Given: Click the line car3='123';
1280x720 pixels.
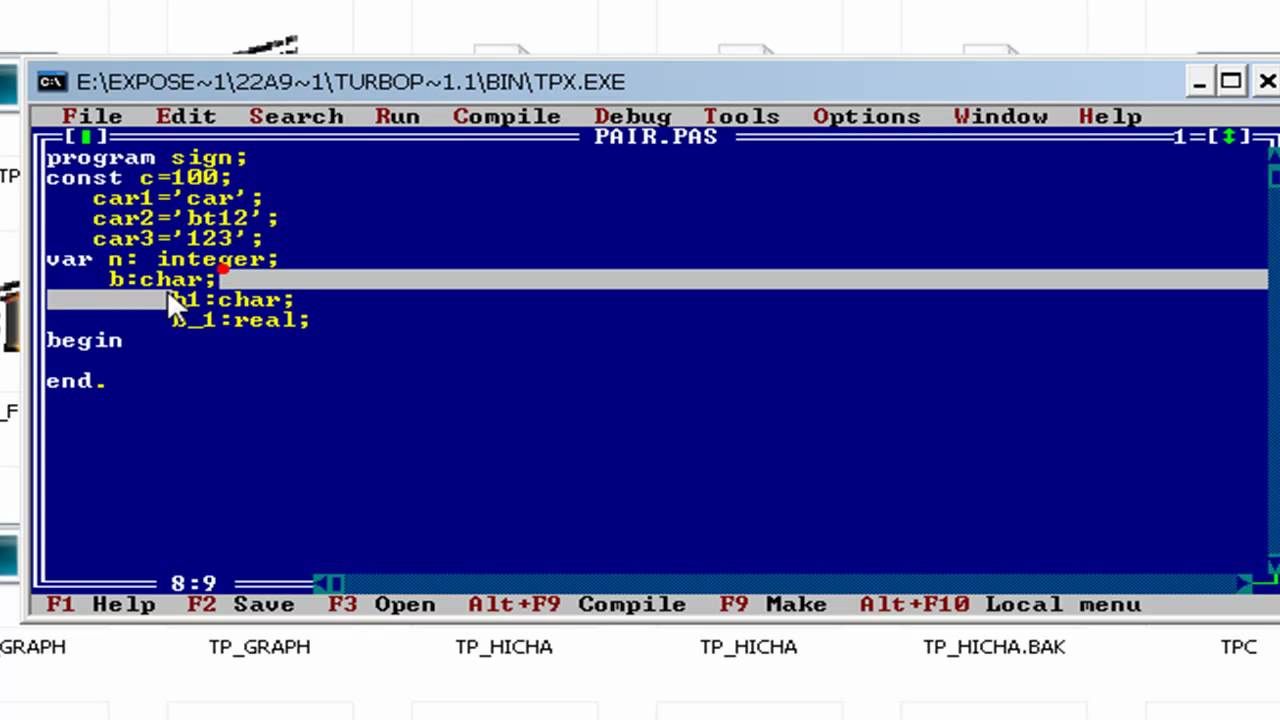Looking at the screenshot, I should coord(178,239).
